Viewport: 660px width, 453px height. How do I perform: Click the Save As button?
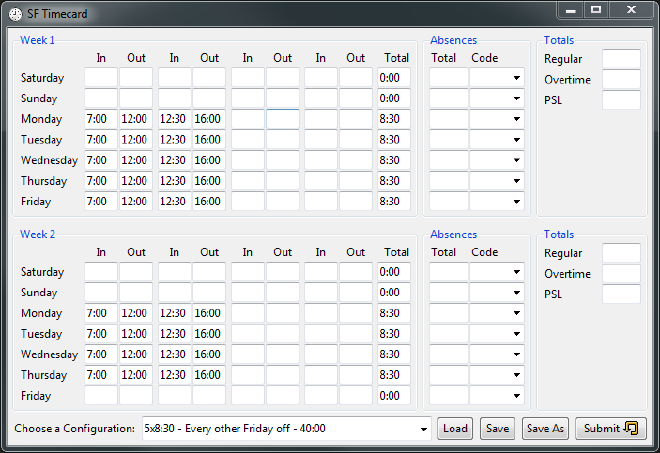(x=545, y=428)
